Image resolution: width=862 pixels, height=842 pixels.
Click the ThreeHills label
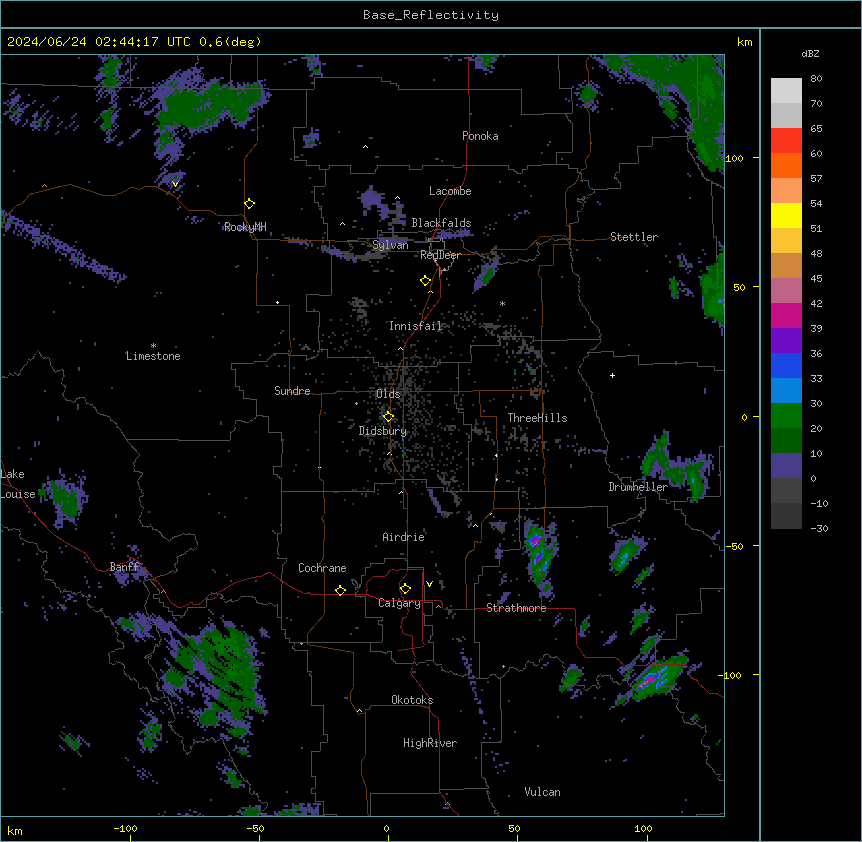(537, 418)
